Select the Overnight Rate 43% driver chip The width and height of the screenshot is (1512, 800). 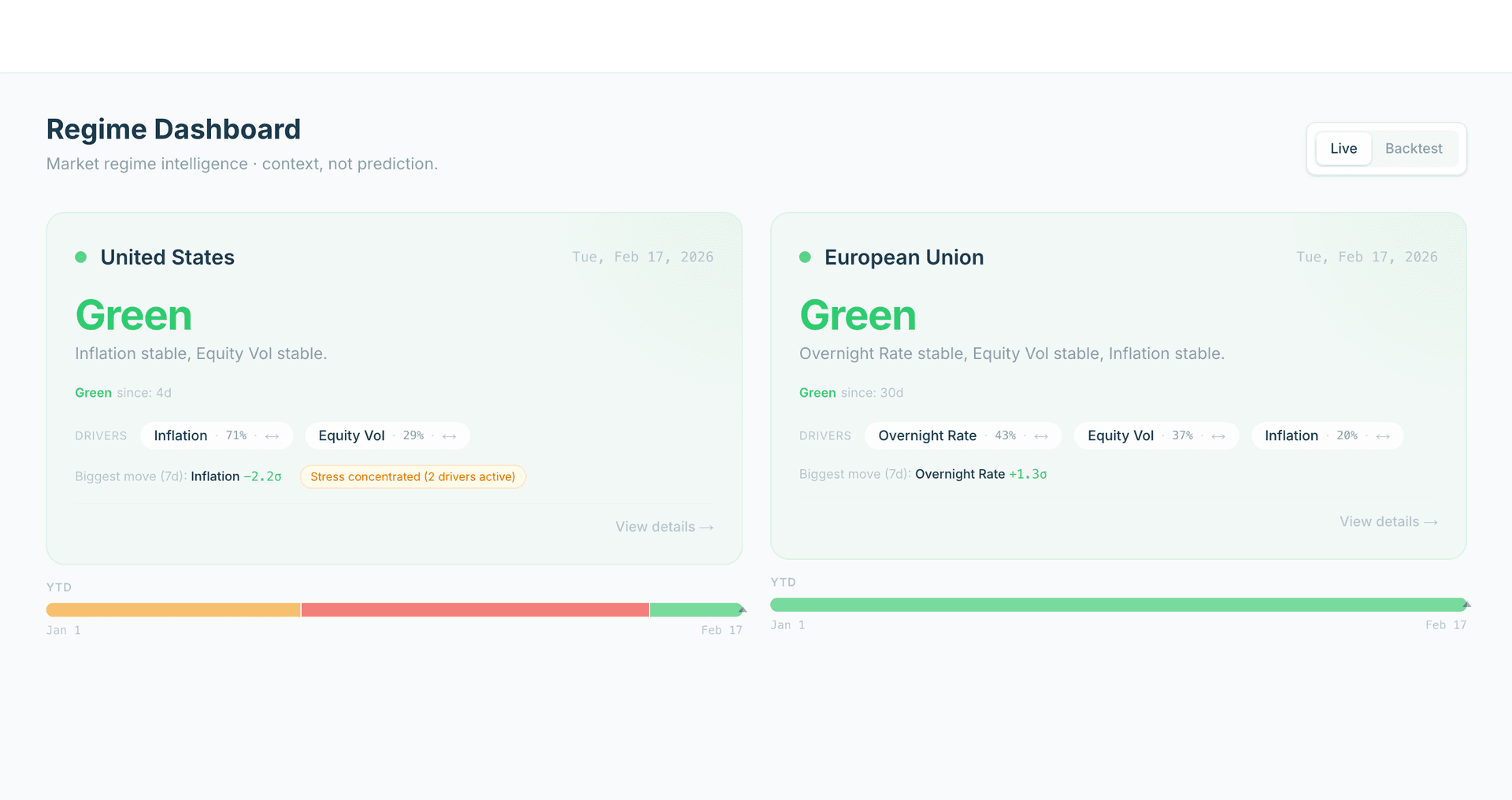[x=962, y=436]
